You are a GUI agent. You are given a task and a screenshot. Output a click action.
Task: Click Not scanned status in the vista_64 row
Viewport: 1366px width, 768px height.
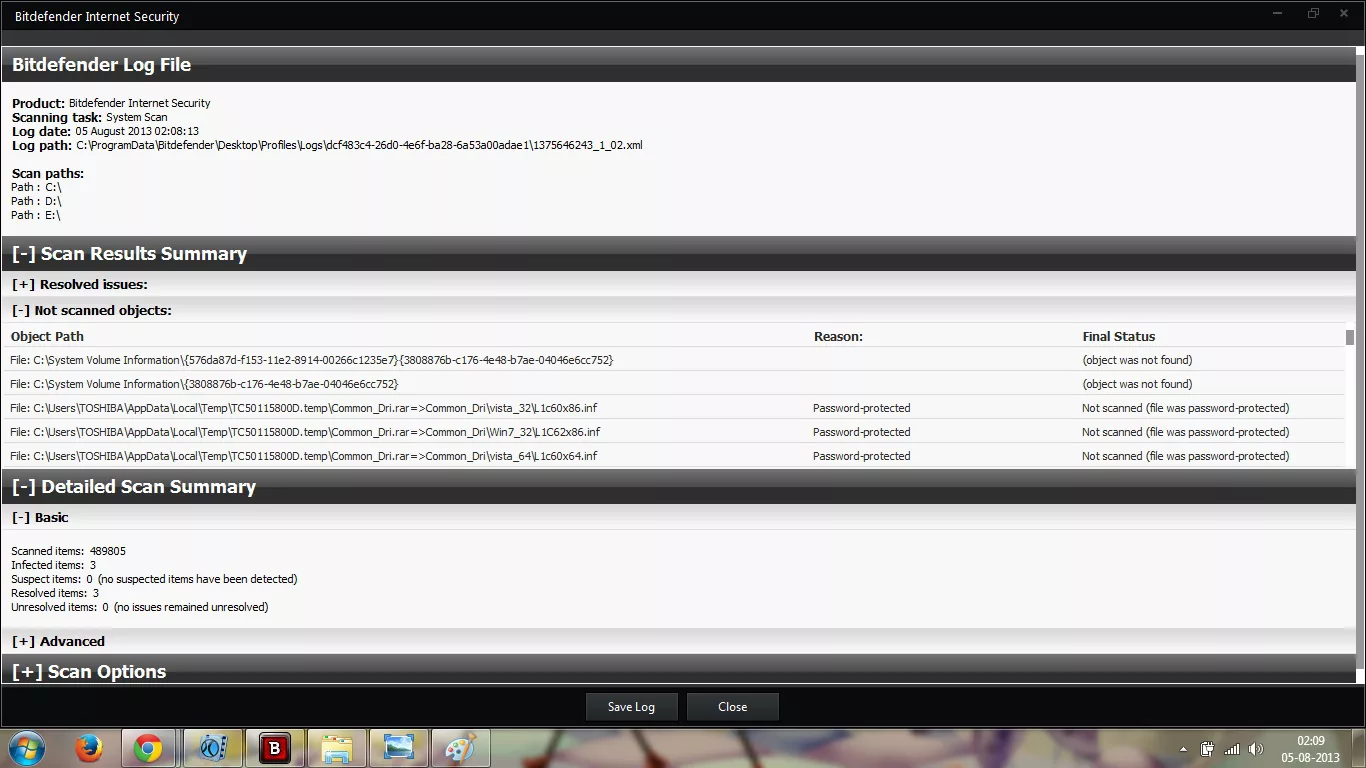coord(1185,456)
